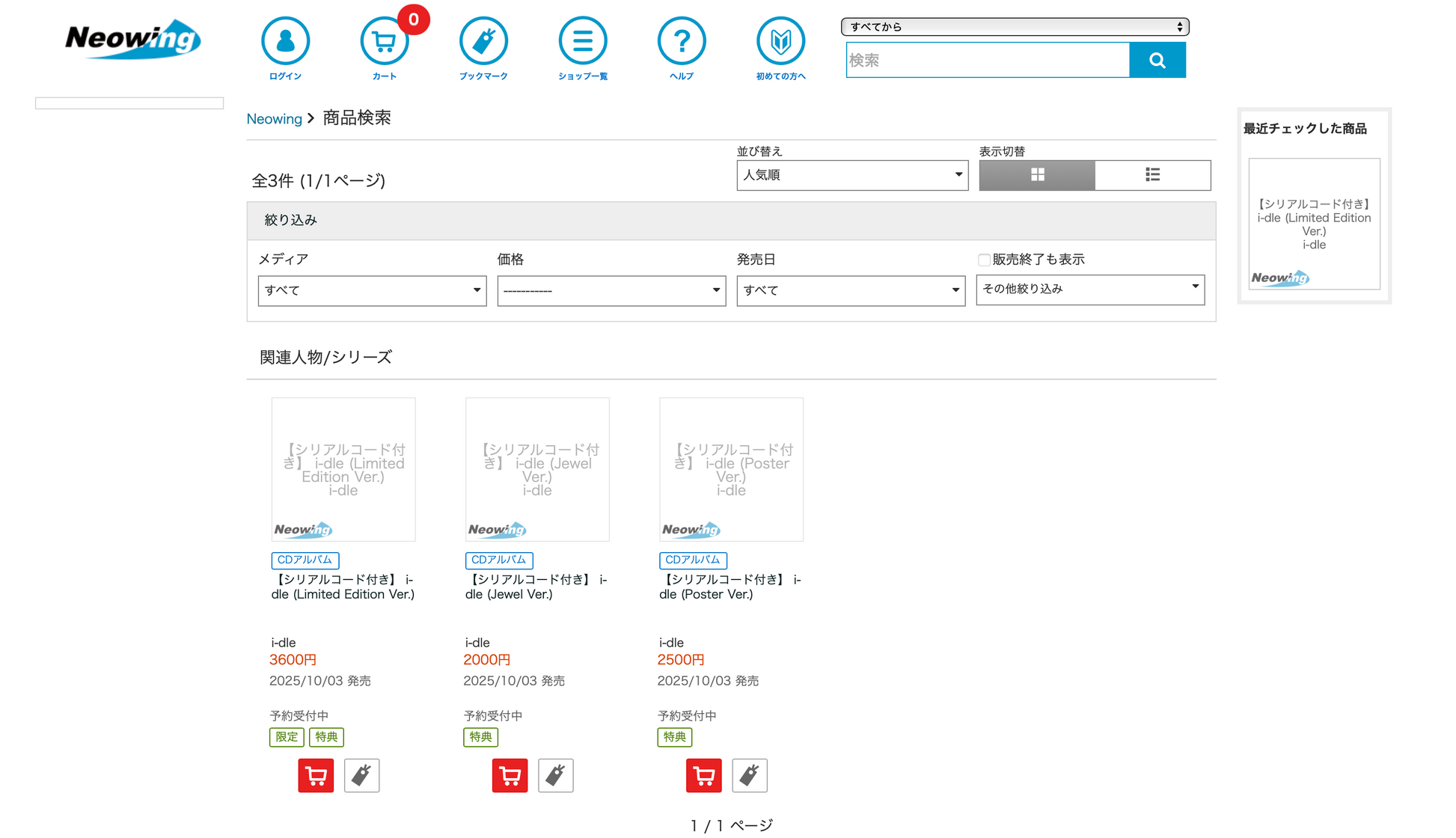Add Poster Ver. to cart
The height and width of the screenshot is (838, 1456).
pyautogui.click(x=704, y=775)
